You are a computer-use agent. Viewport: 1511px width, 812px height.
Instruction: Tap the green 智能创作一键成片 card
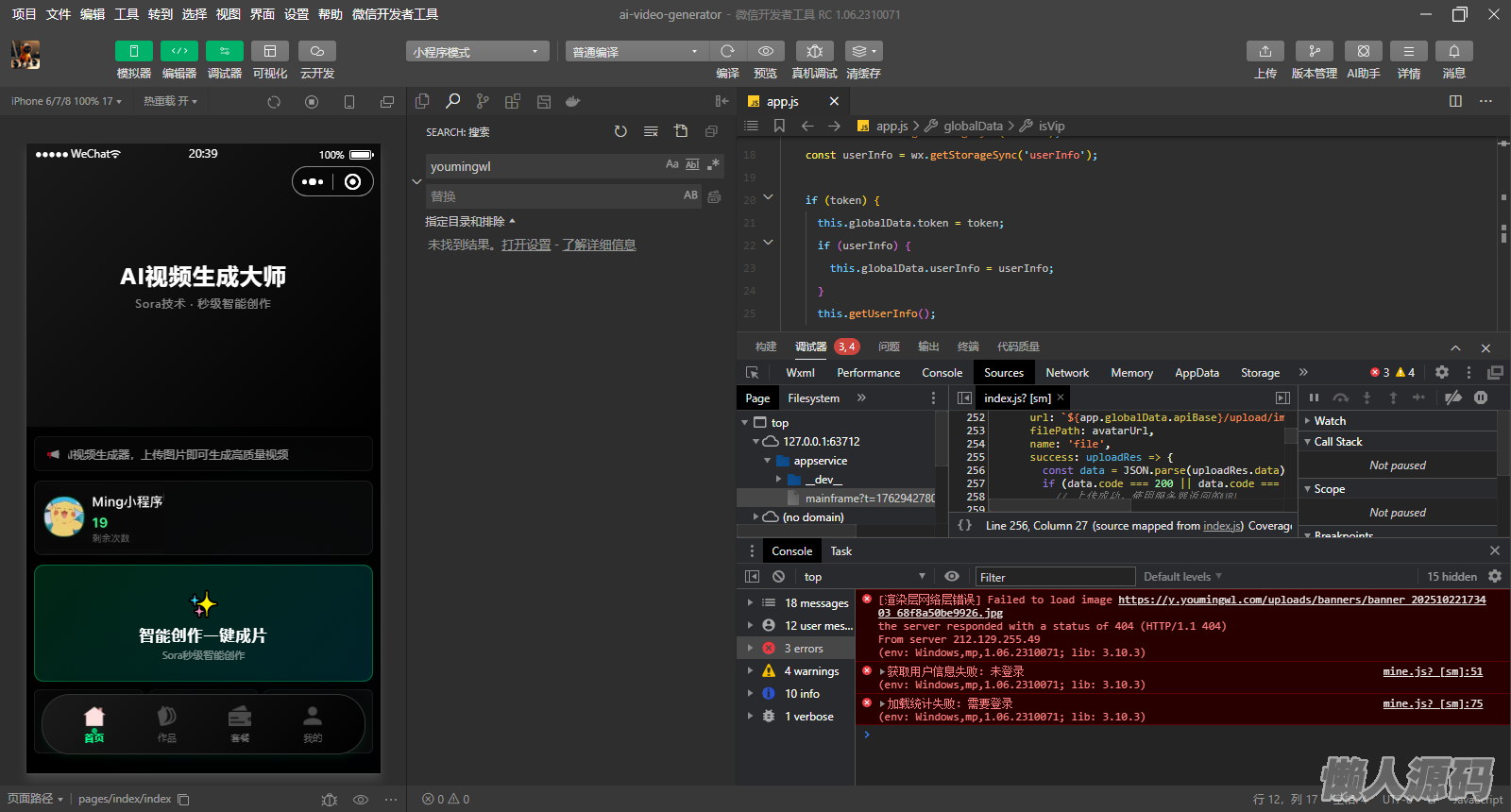(203, 623)
